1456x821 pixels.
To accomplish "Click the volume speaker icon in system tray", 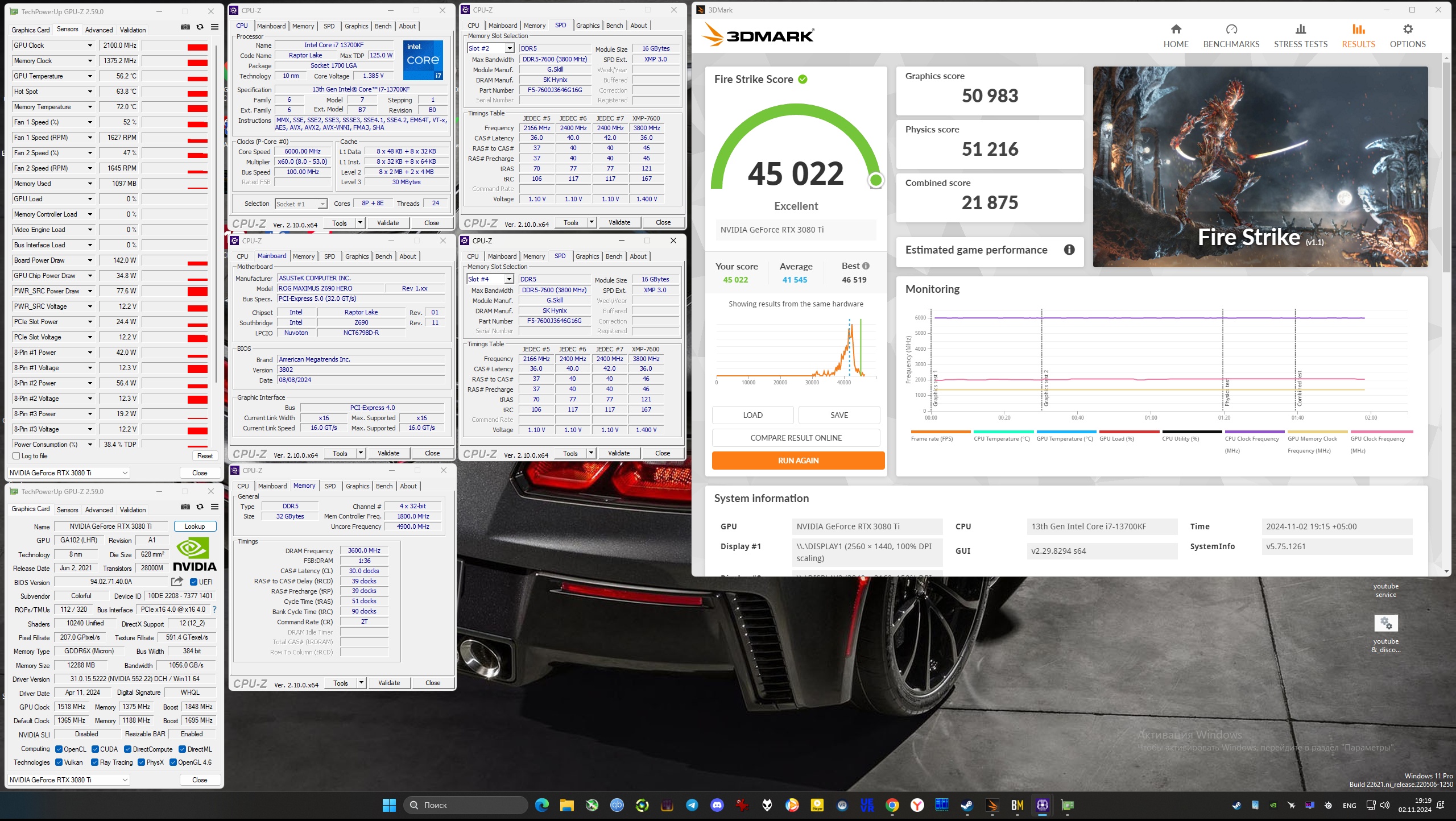I will point(1384,805).
